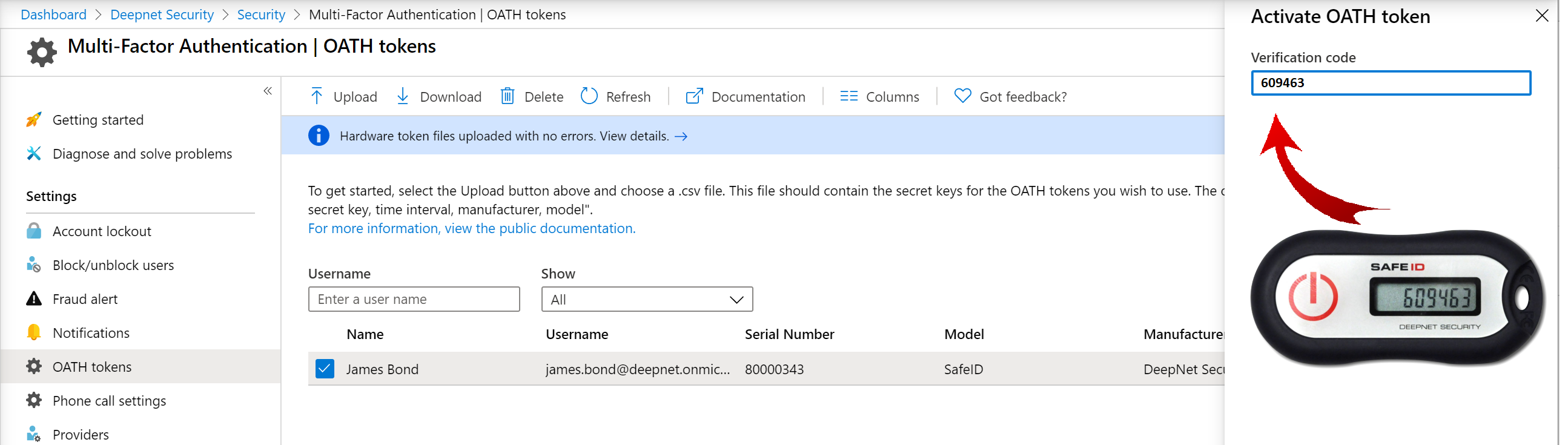Screen dimensions: 1568x445
Task: Navigate to Deepnet Security breadcrumb
Action: coord(162,15)
